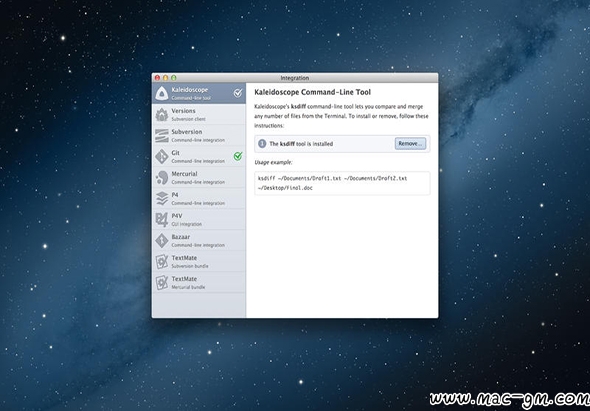Select TextMate Subversion bundle label
The height and width of the screenshot is (411, 590).
[190, 262]
